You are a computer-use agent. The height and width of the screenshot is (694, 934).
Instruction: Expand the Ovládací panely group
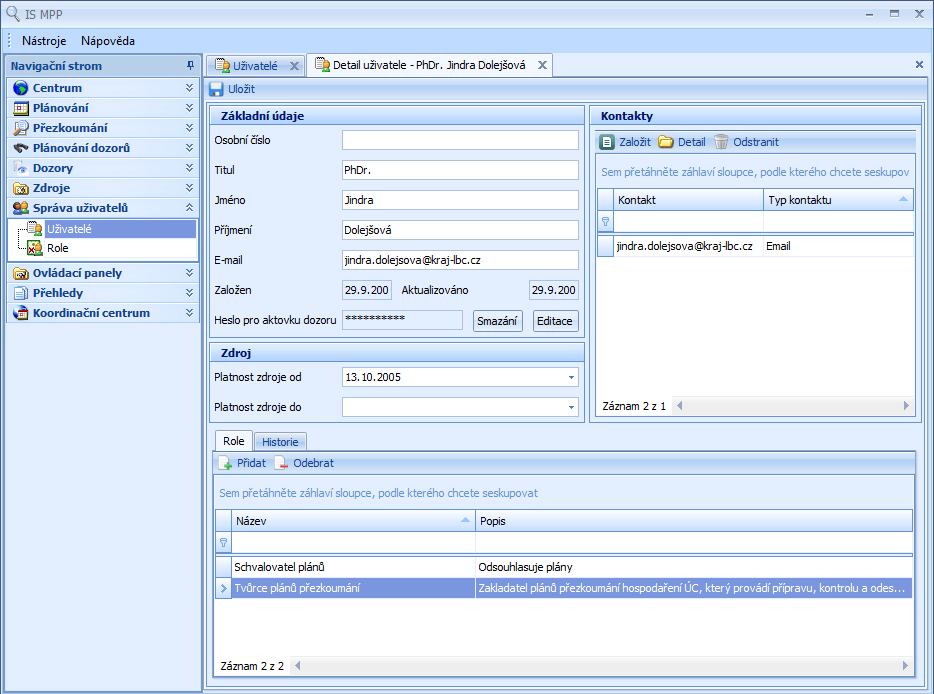pos(189,273)
